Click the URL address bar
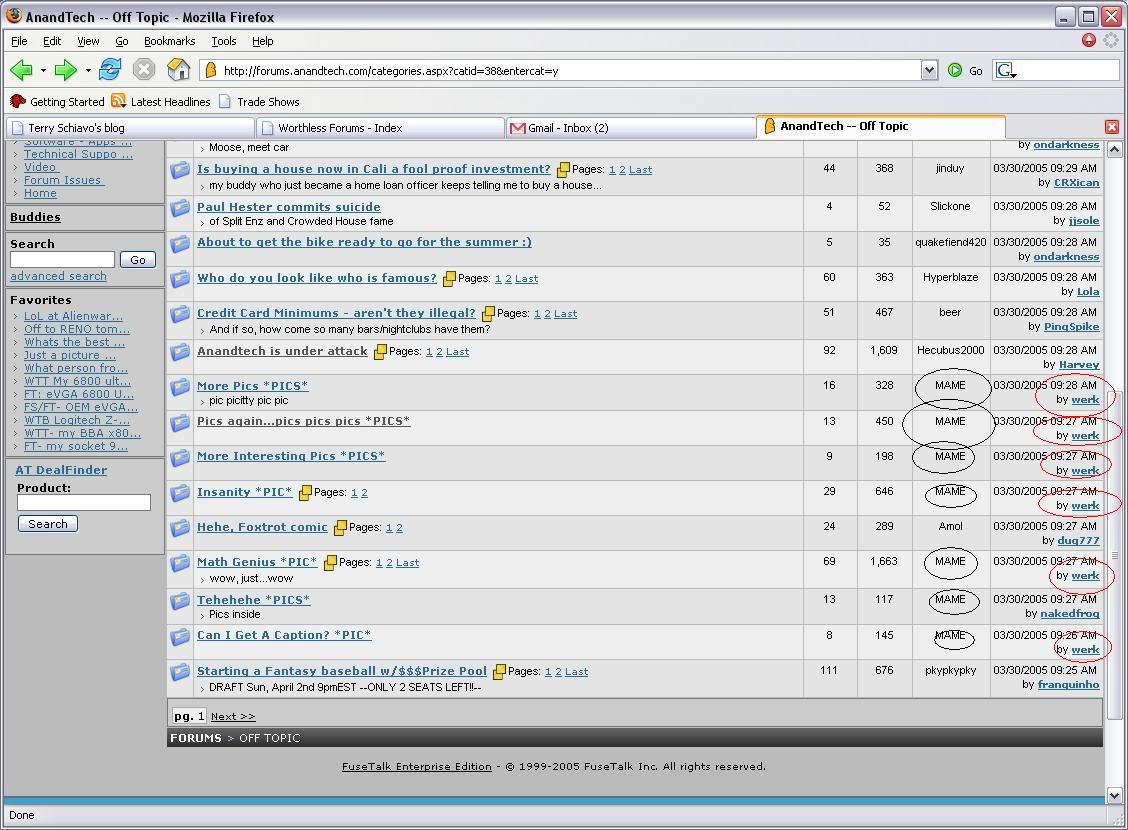1128x830 pixels. pyautogui.click(x=561, y=70)
